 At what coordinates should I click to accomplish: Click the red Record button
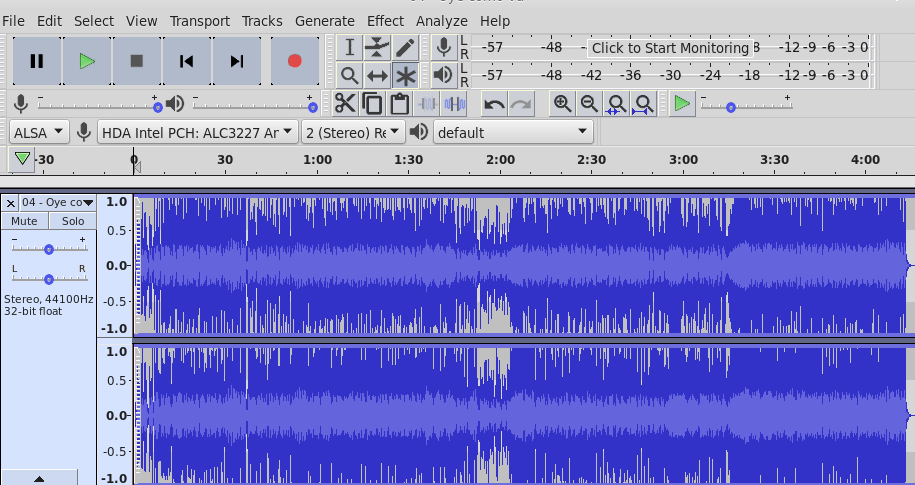coord(295,61)
